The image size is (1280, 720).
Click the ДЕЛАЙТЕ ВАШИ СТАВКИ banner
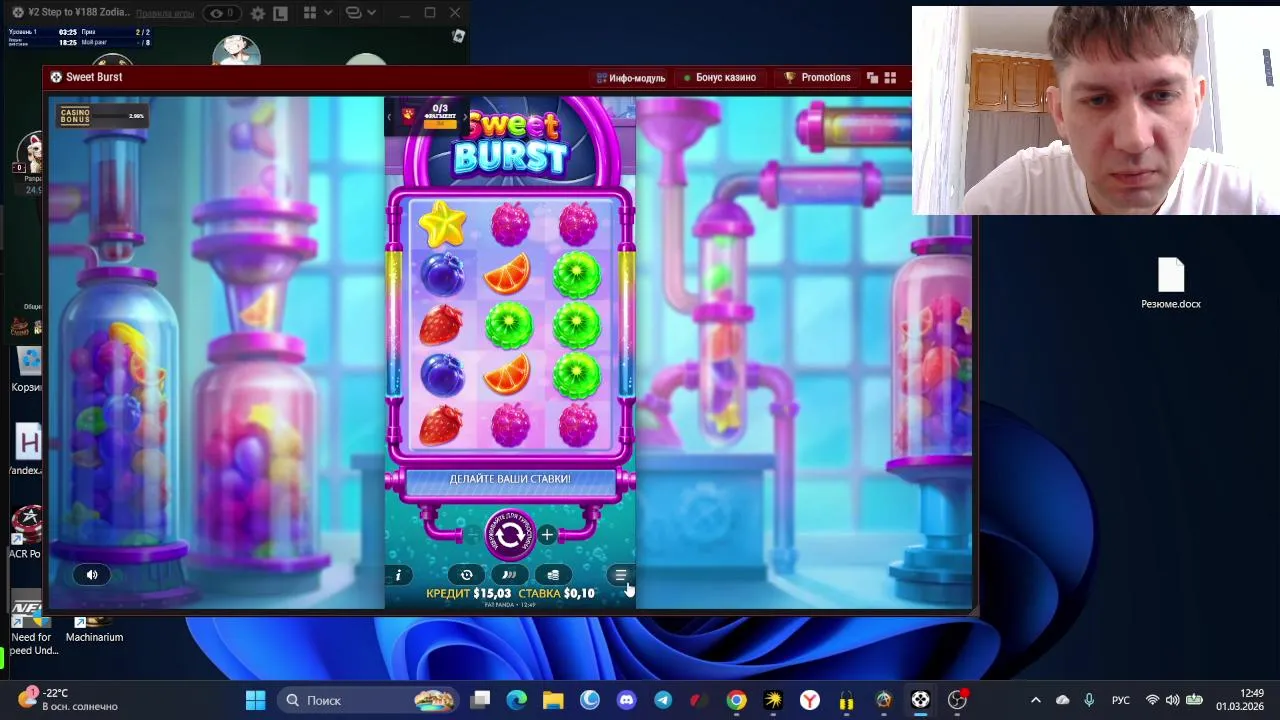point(510,480)
